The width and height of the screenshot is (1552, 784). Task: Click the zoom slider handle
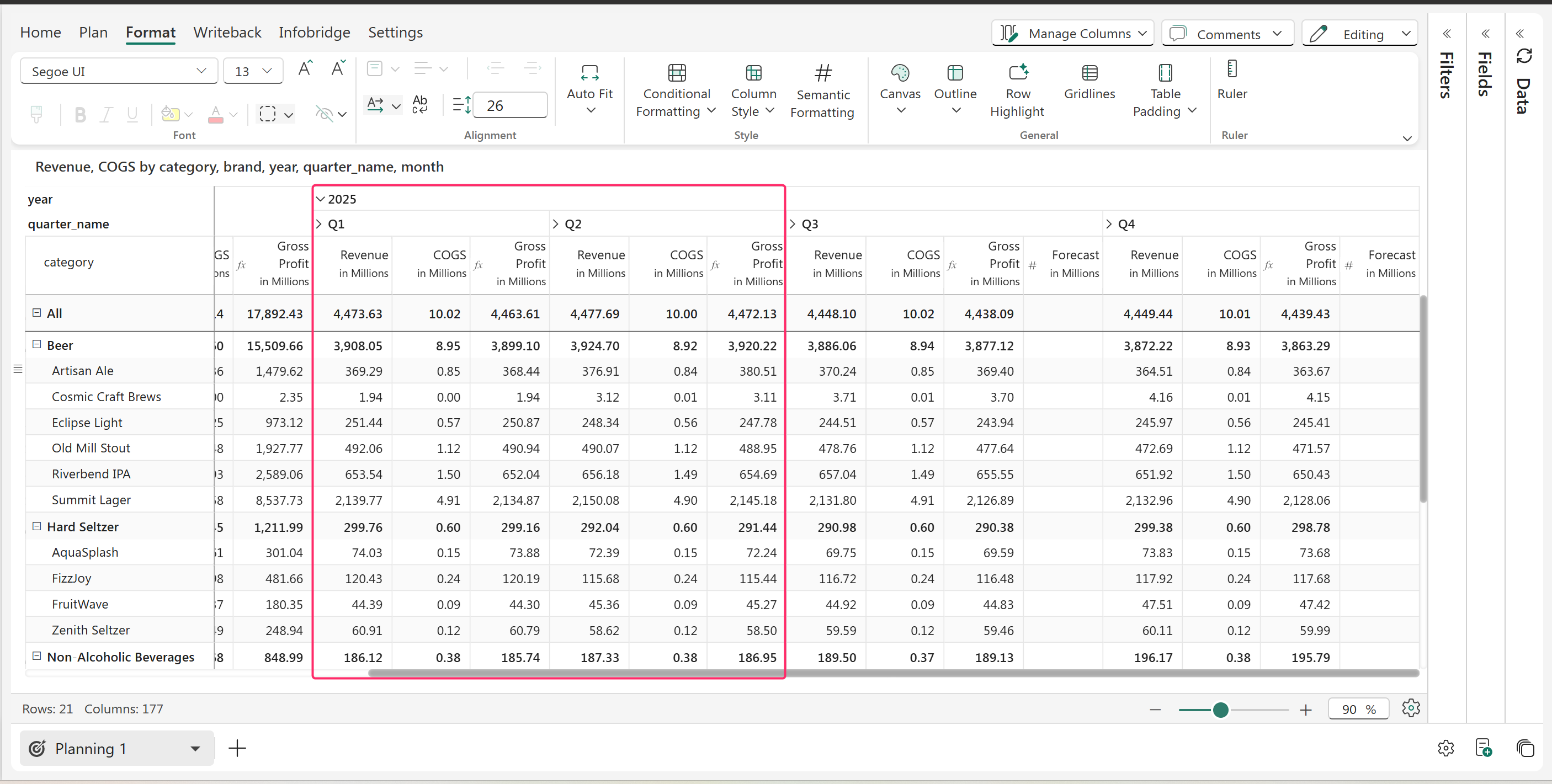1220,710
